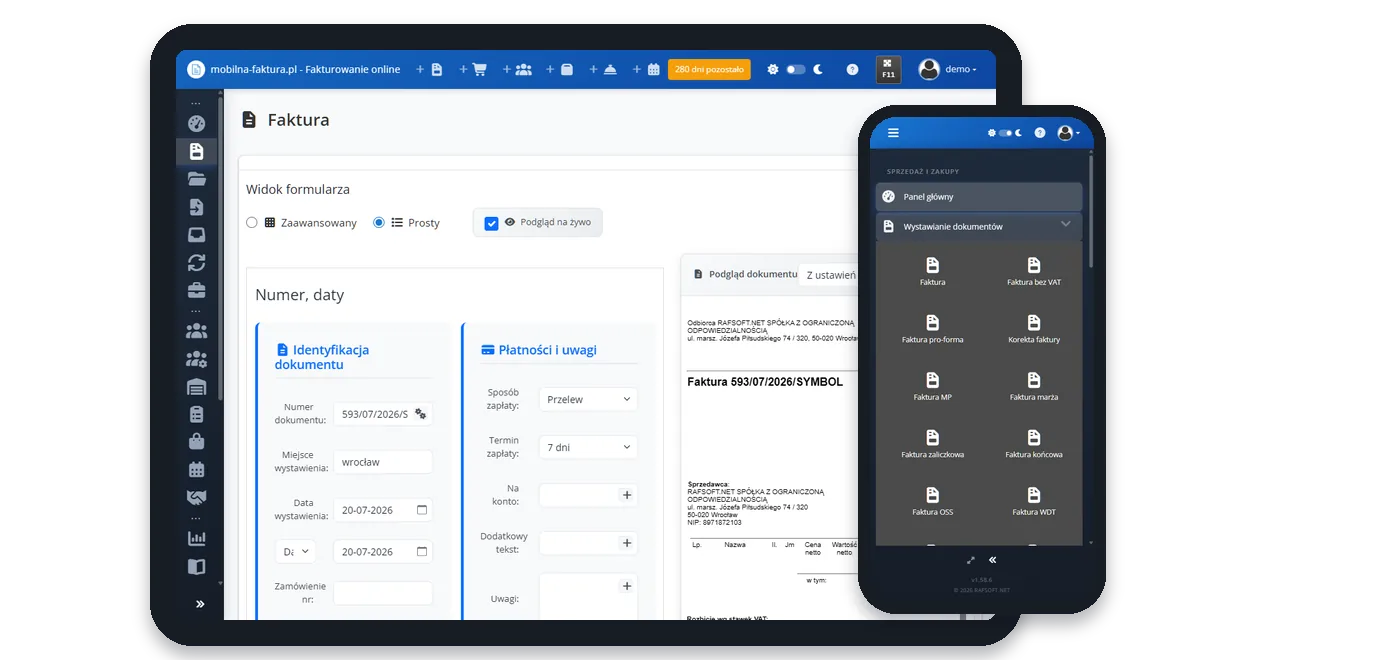Screen dimensions: 1400x660
Task: Select the Prosty form view radio
Action: click(x=379, y=223)
